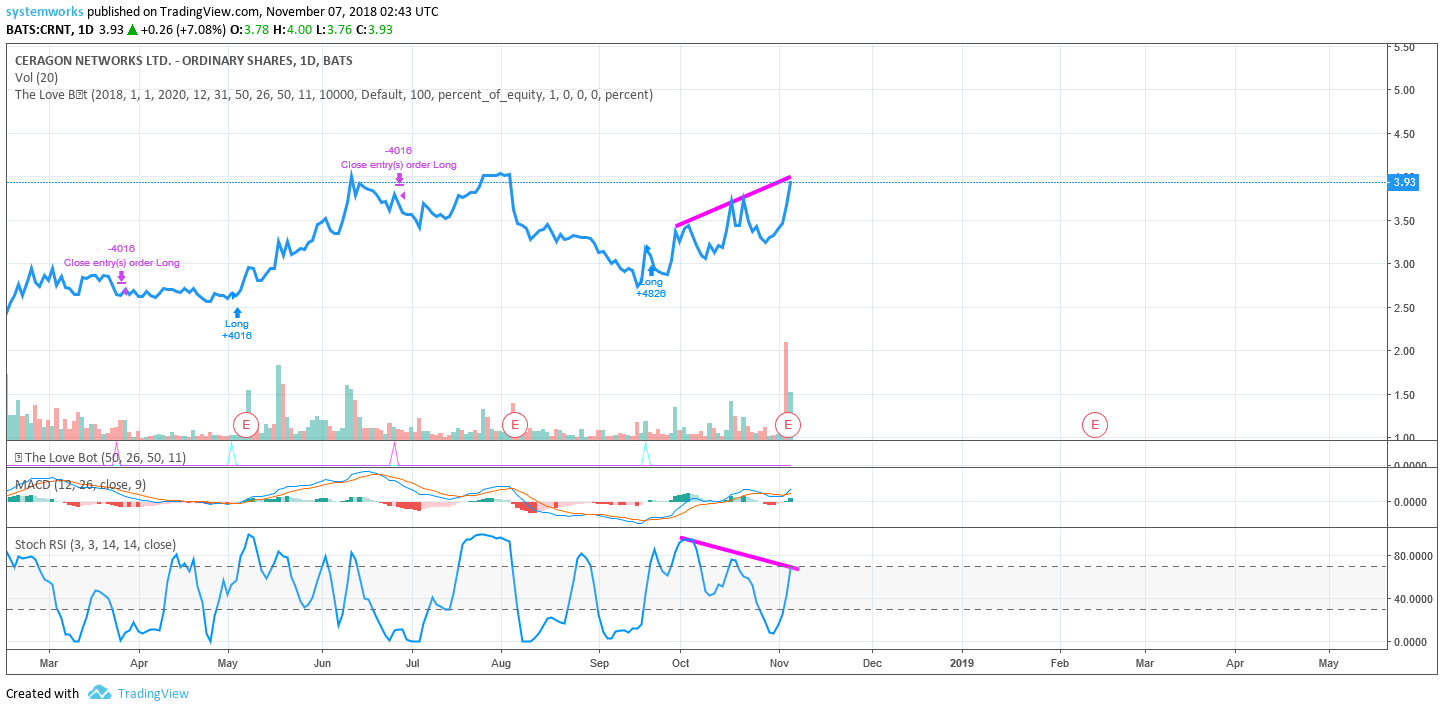Viewport: 1444px width, 711px height.
Task: Click the earnings E marker in February 2019
Action: click(x=1095, y=425)
